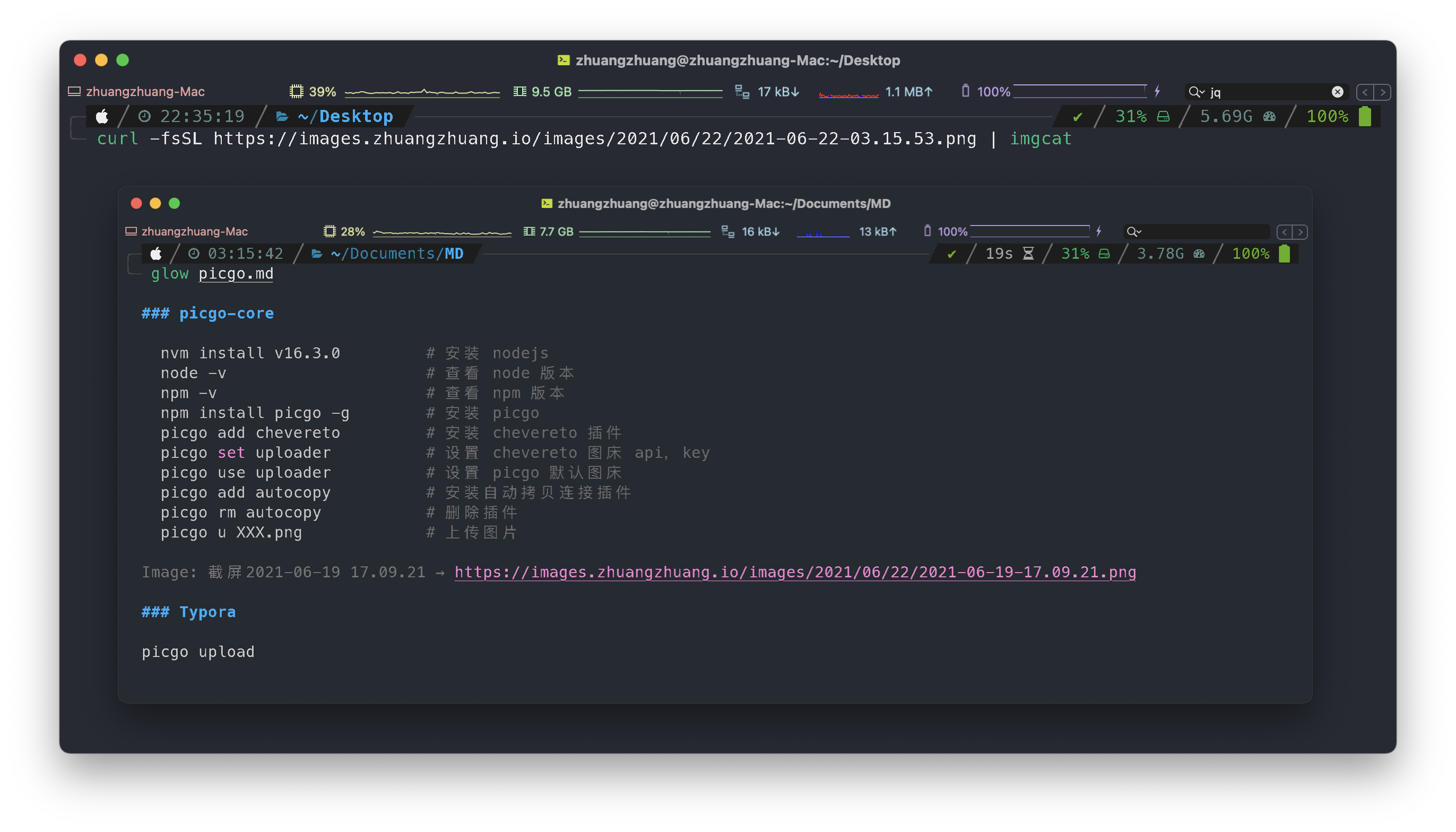Click the outer window title ending in ~/Desktop

click(x=737, y=60)
